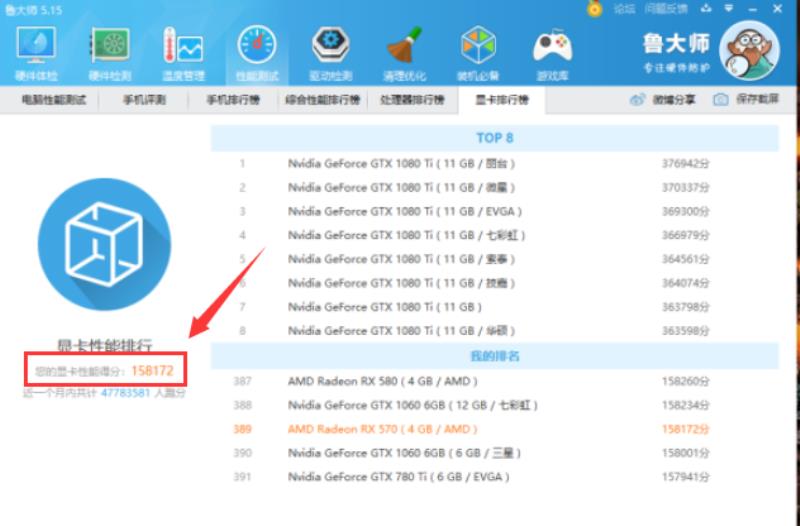Select rank 1 row scoring 376942分
The image size is (800, 526).
click(494, 164)
